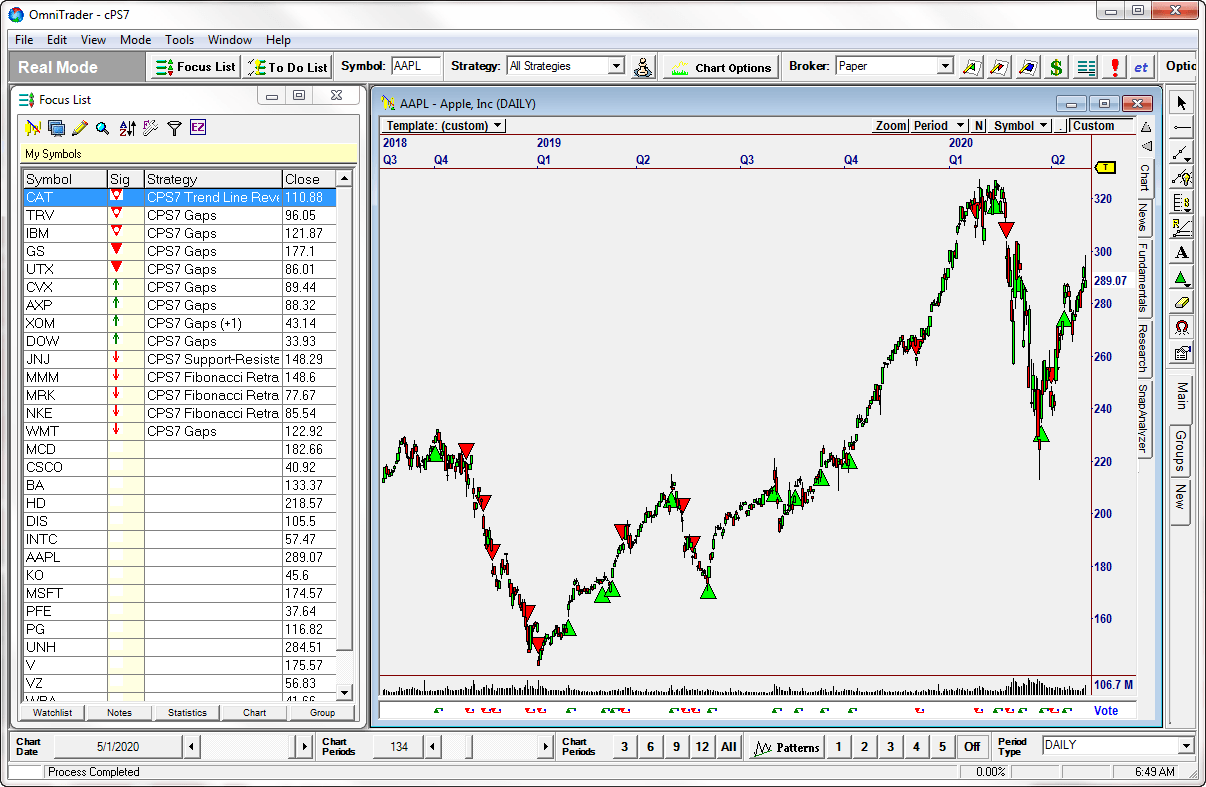Select the arrow pointer tool in right toolbar
1206x787 pixels.
point(1181,102)
